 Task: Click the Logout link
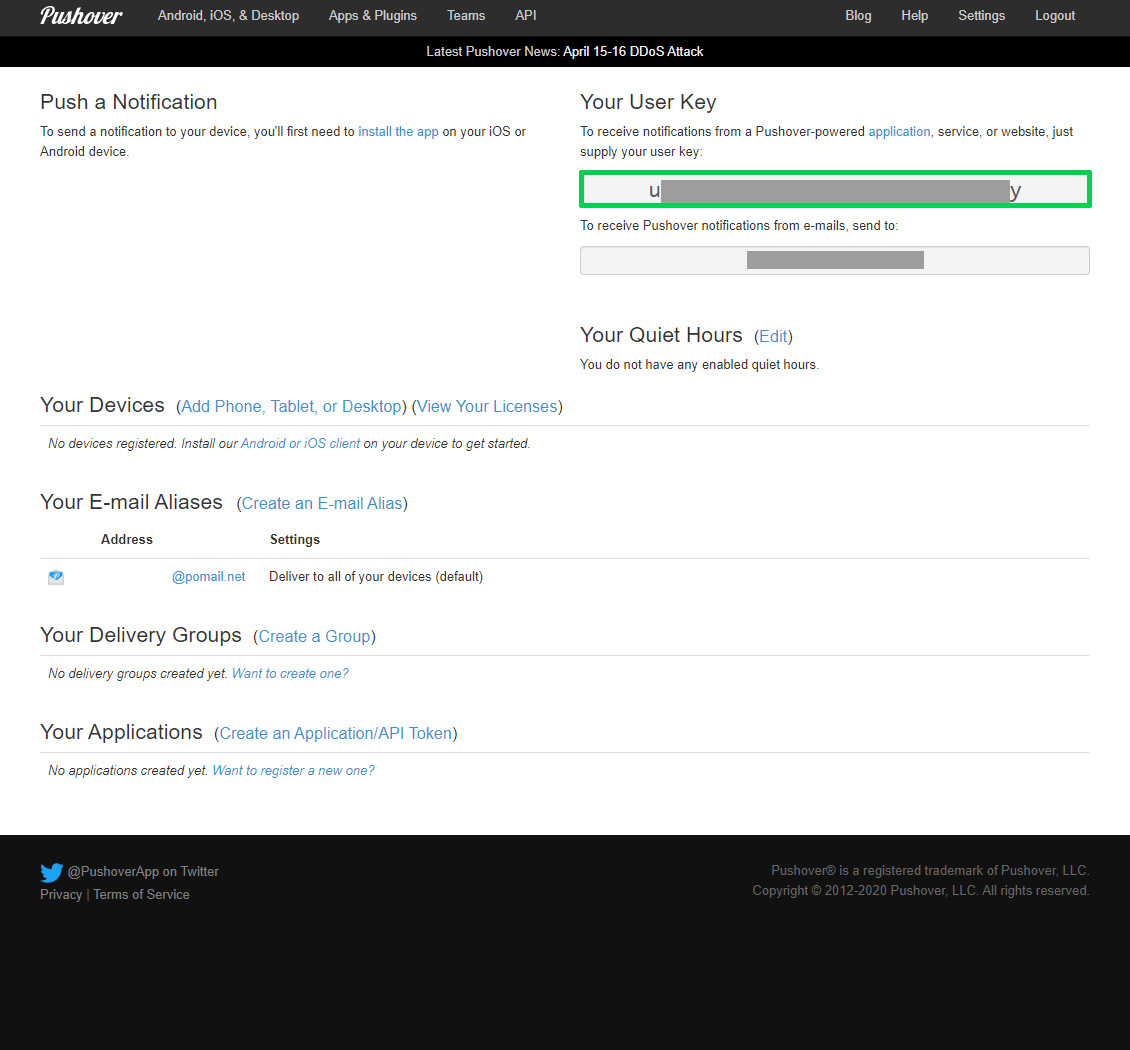(x=1054, y=15)
